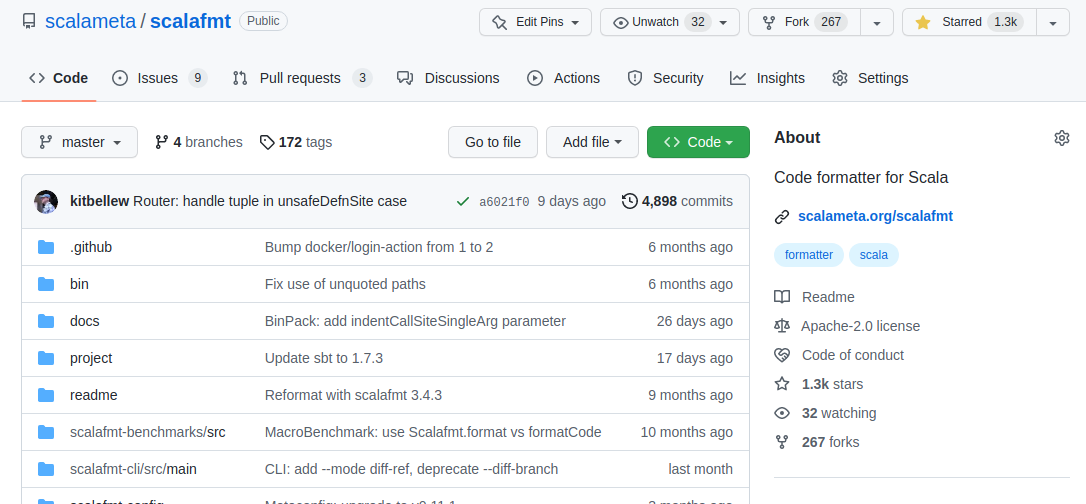Open the repository Settings tab
Screen dimensions: 1086x504
(870, 78)
